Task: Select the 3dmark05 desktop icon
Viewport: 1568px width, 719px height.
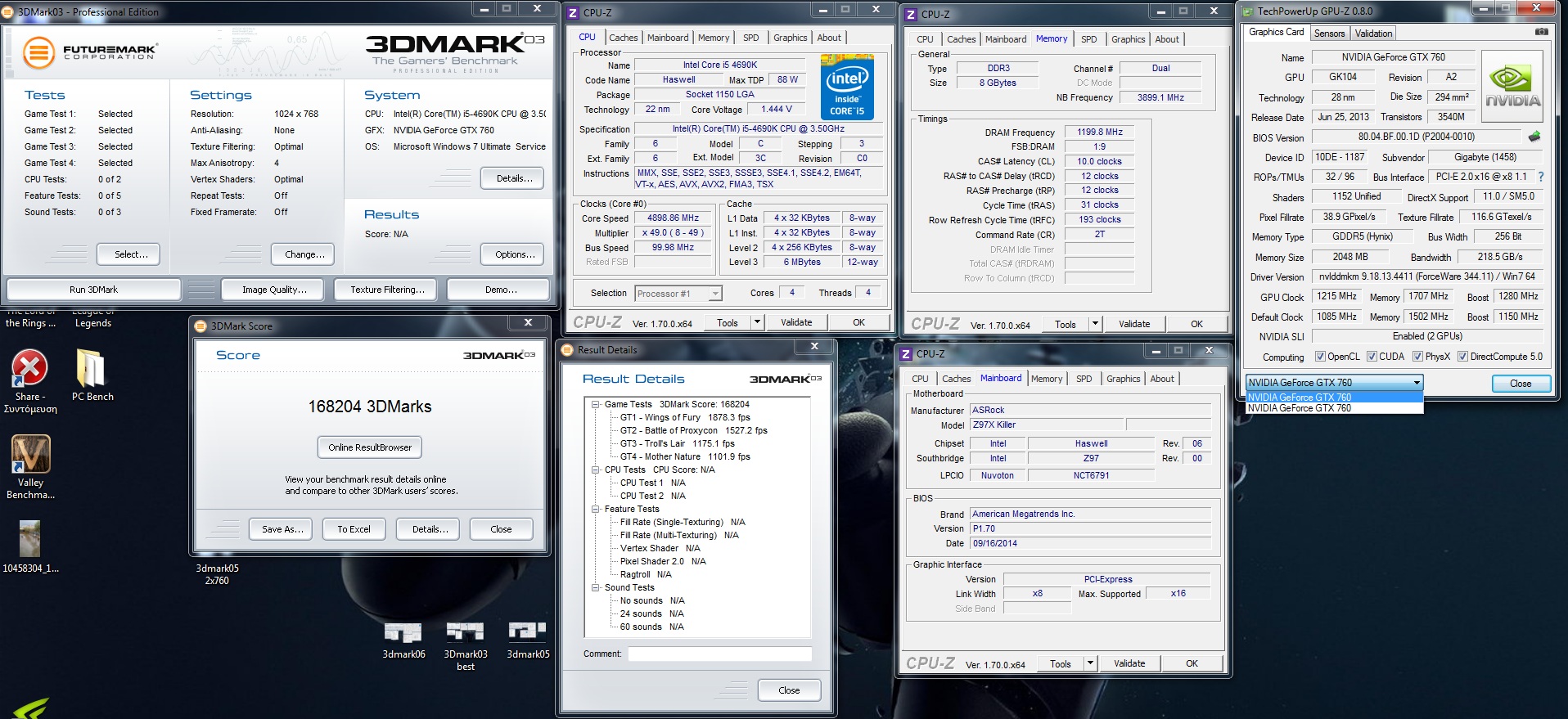Action: tap(528, 640)
